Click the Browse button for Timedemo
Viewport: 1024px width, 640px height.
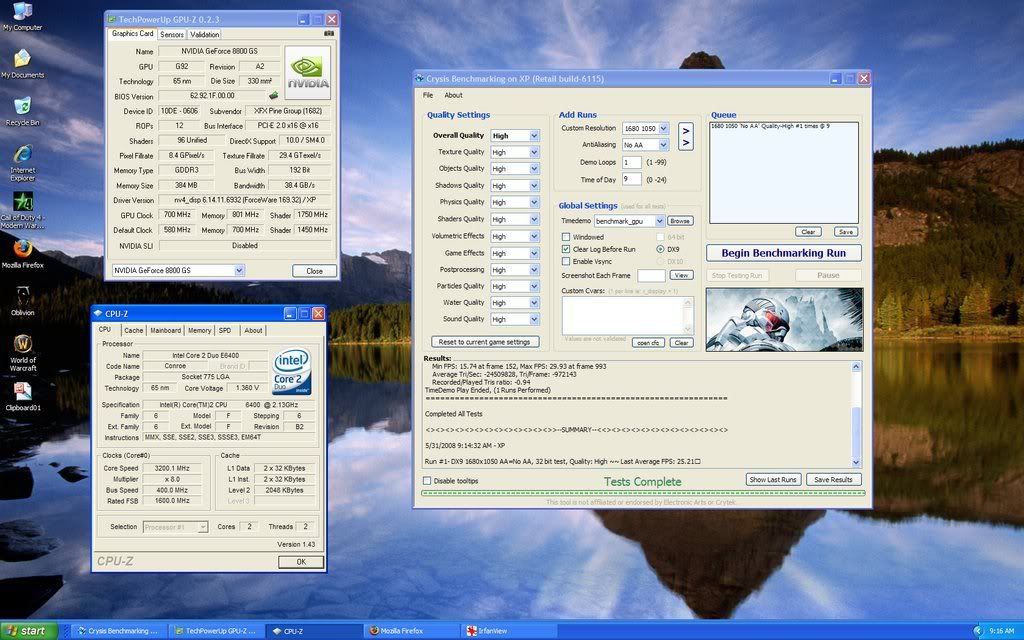tap(680, 221)
